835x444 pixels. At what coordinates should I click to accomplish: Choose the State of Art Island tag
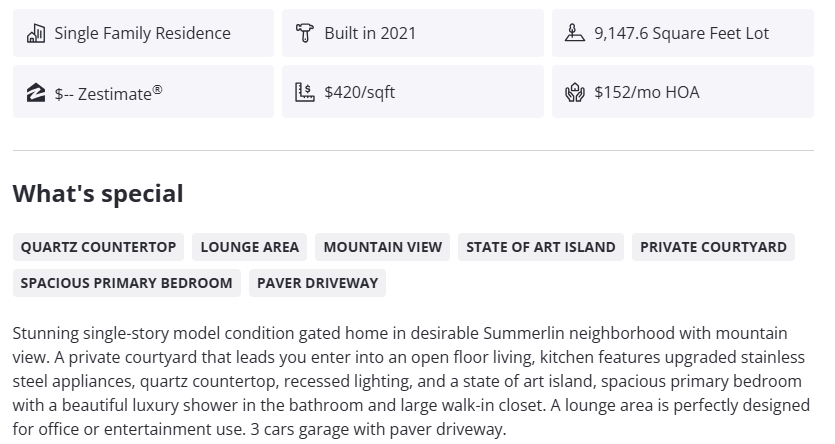click(541, 247)
